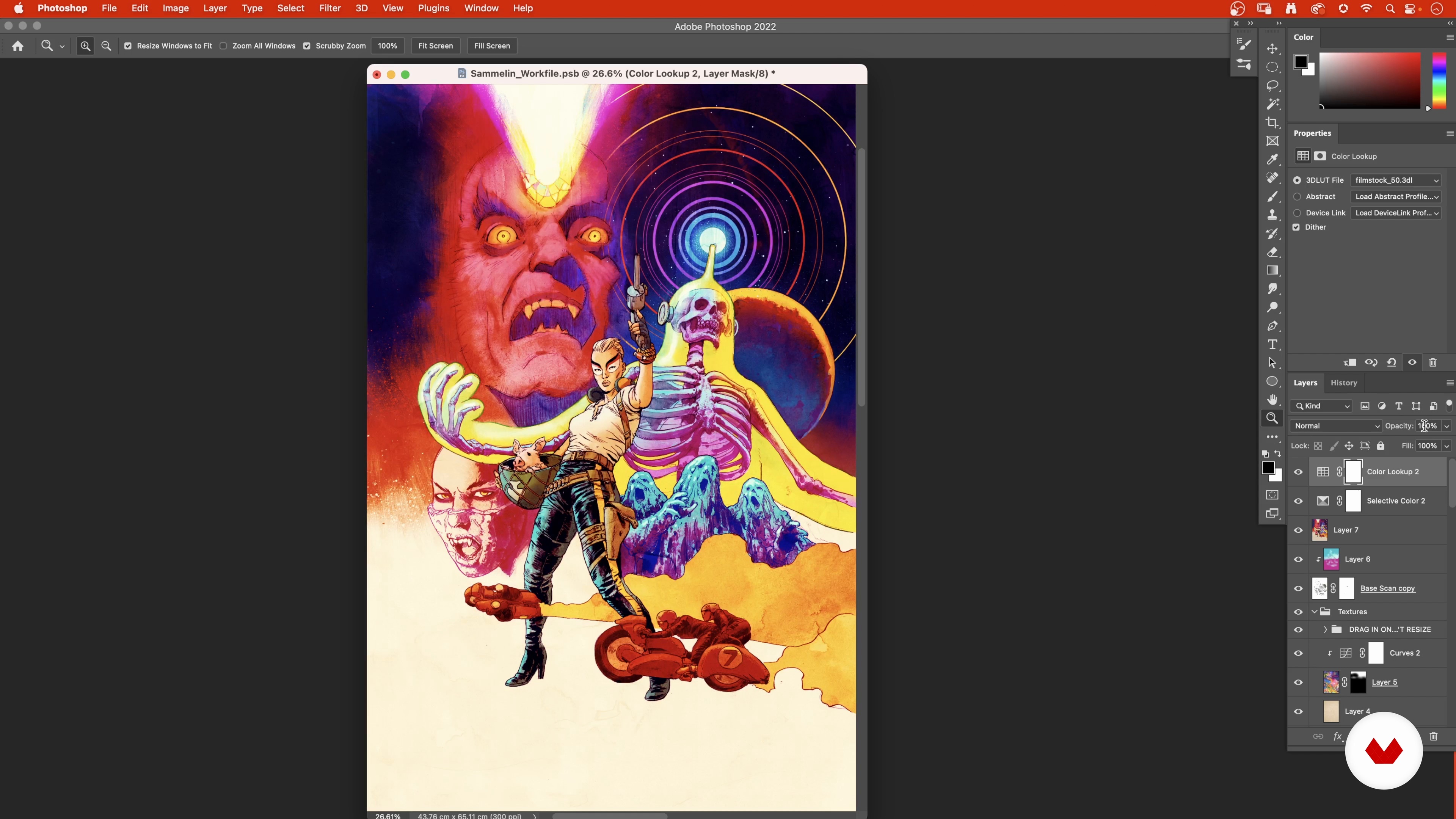Select the Hand tool
This screenshot has height=819, width=1456.
click(x=1272, y=400)
